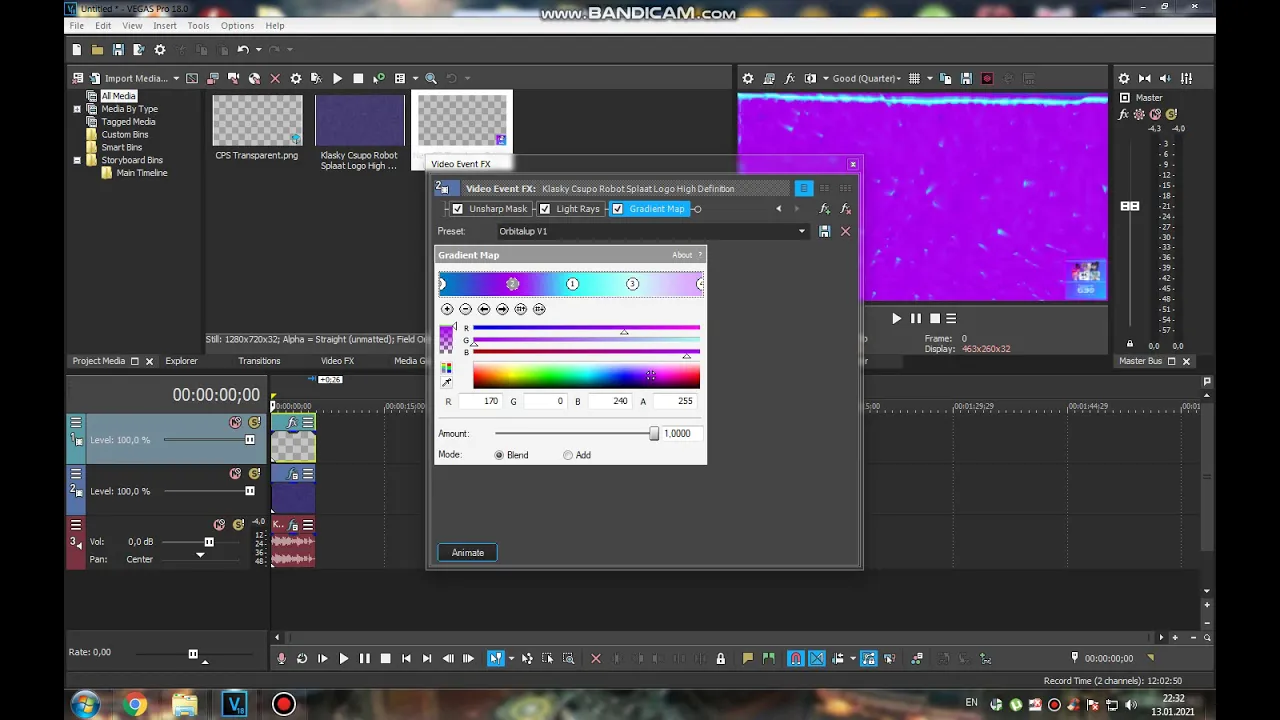The image size is (1280, 720).
Task: Open more options menu on track 1 header
Action: (76, 423)
